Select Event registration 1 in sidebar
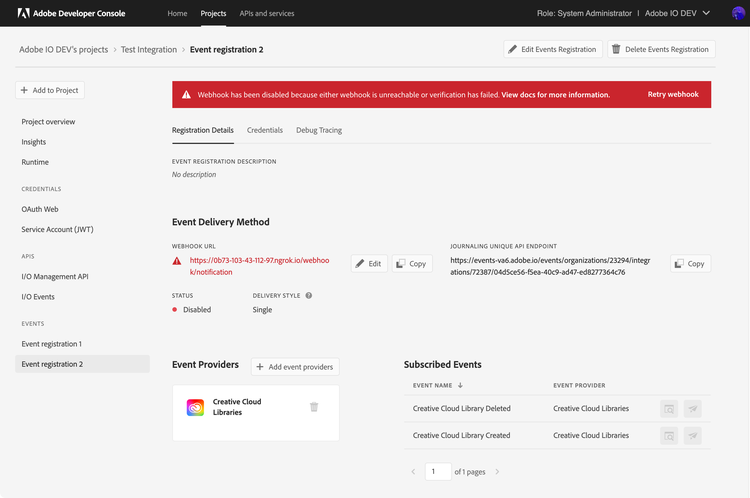Image resolution: width=750 pixels, height=498 pixels. 52,344
